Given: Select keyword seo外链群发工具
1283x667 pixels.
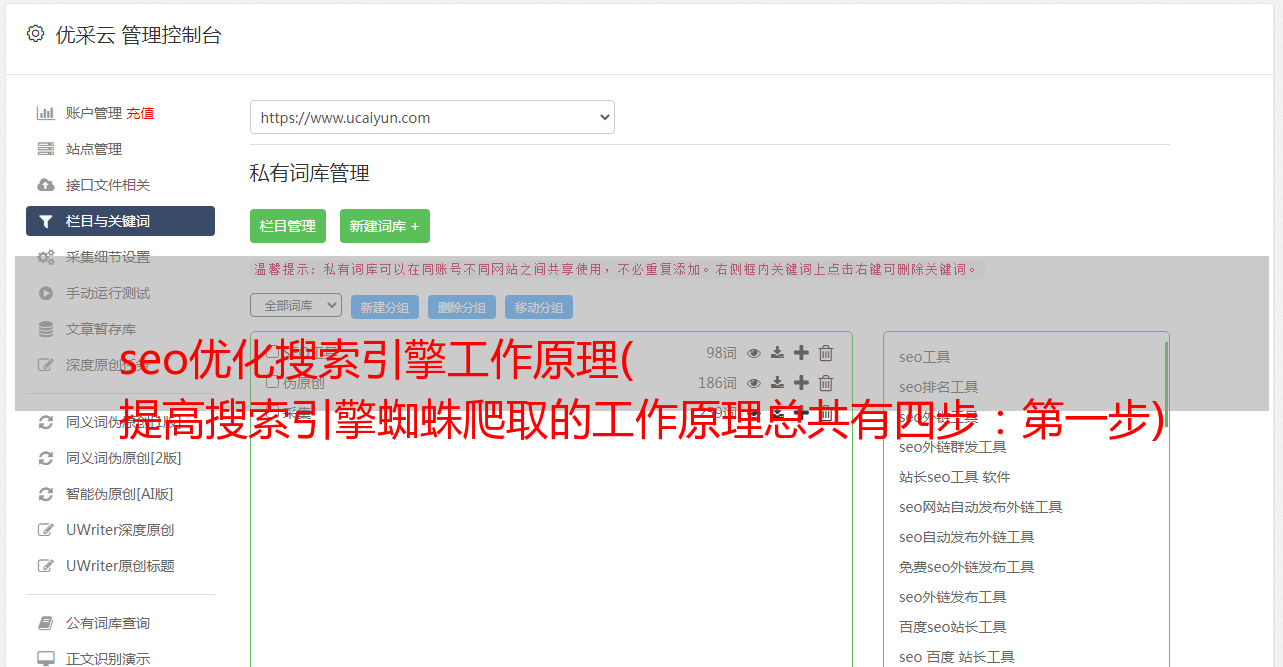Looking at the screenshot, I should point(953,447).
